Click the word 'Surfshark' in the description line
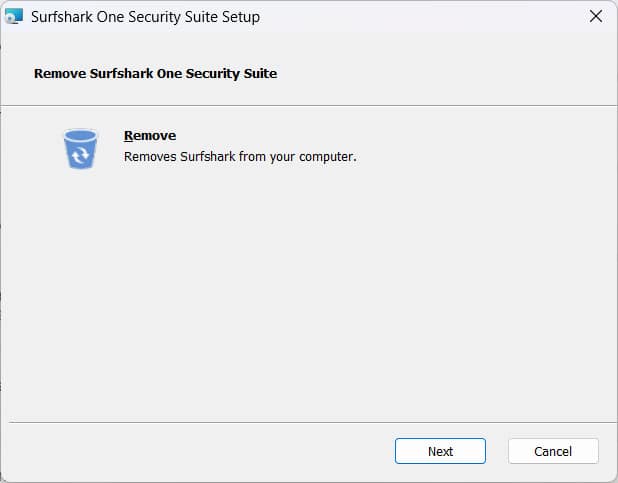The height and width of the screenshot is (483, 618). point(208,157)
